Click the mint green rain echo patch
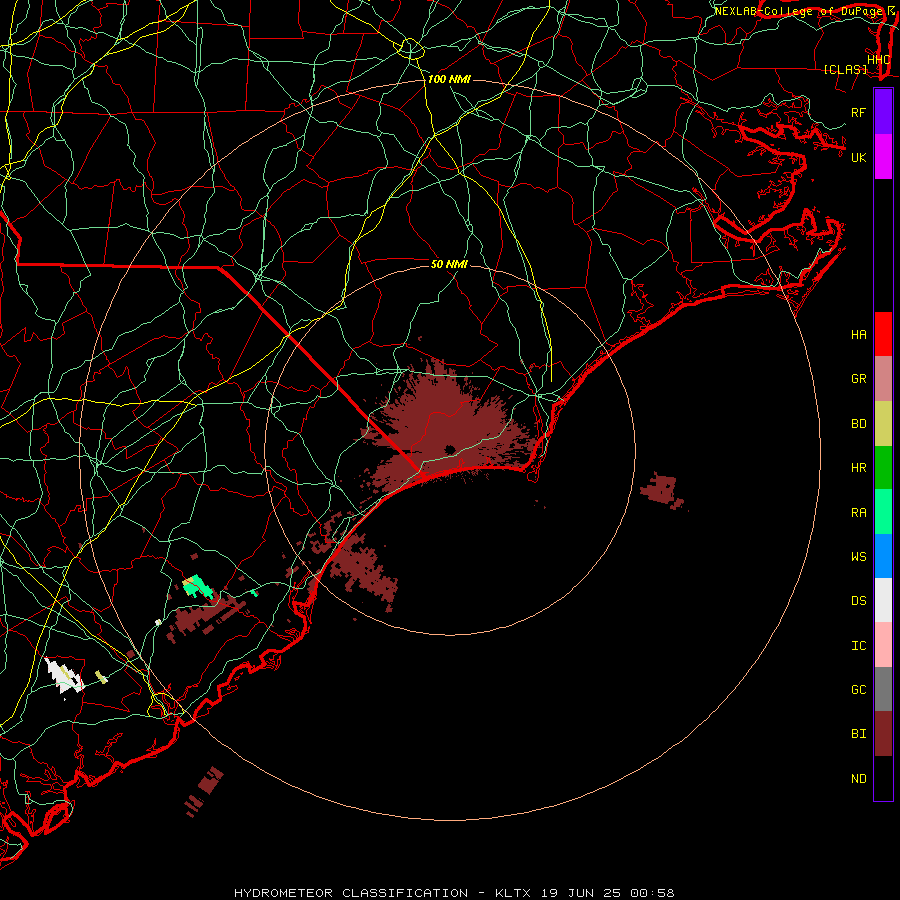This screenshot has width=900, height=900. click(198, 586)
